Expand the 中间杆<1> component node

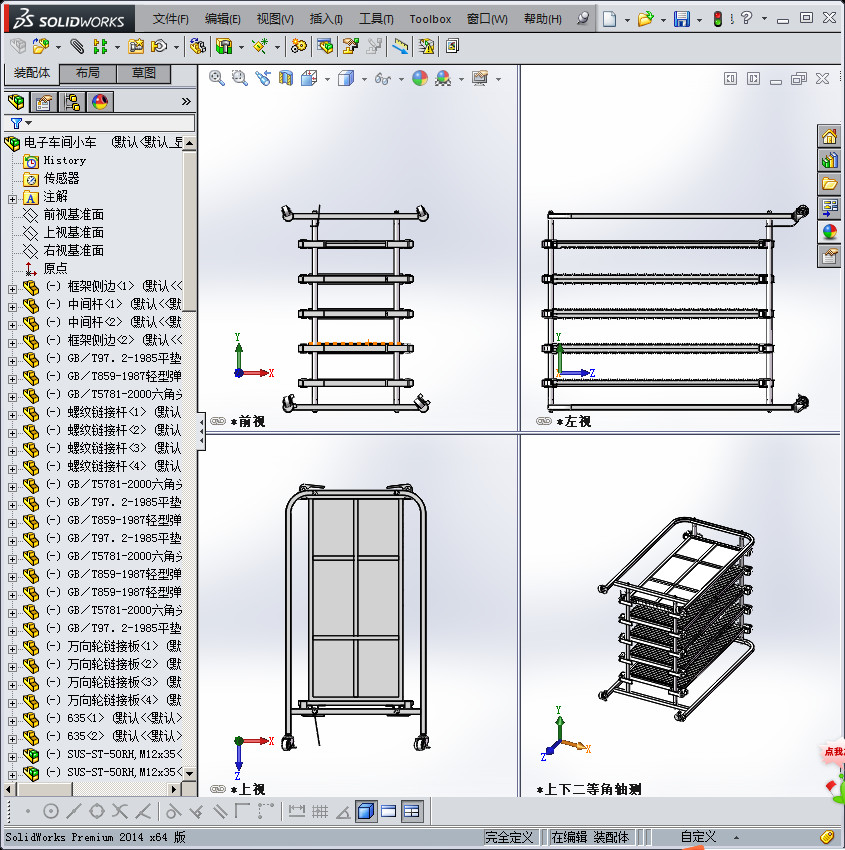tap(12, 307)
